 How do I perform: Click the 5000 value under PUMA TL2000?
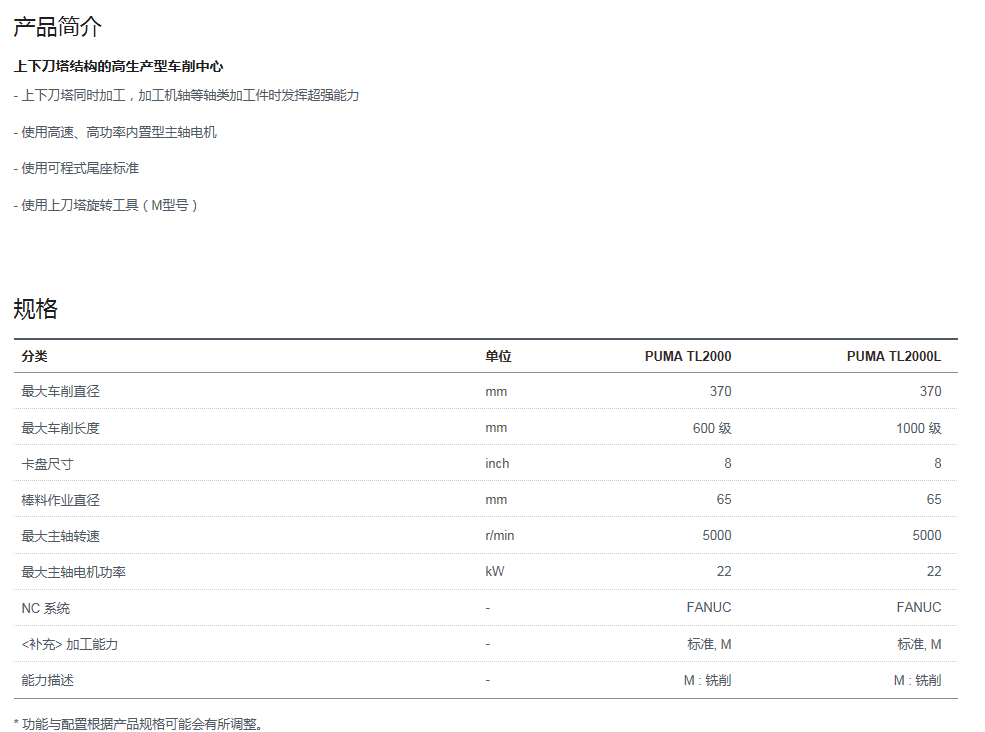tap(717, 535)
